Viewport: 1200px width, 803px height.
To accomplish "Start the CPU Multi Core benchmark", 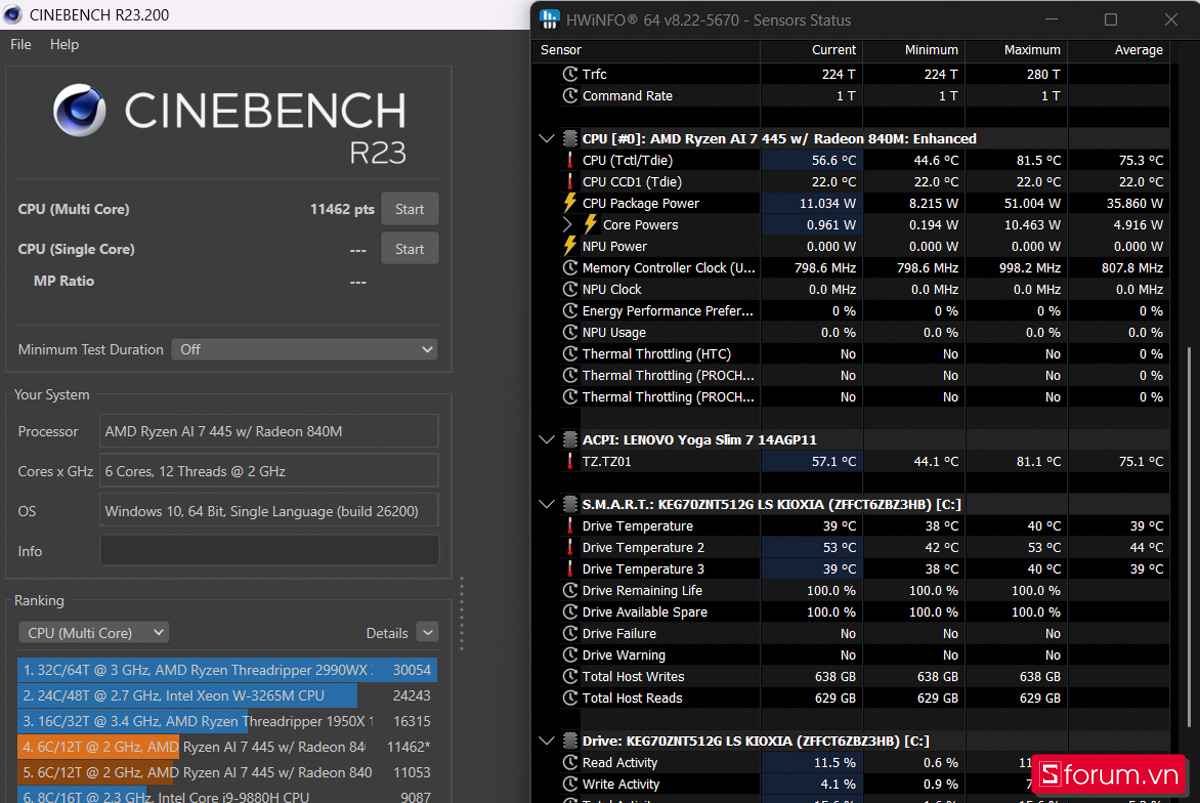I will pyautogui.click(x=410, y=209).
